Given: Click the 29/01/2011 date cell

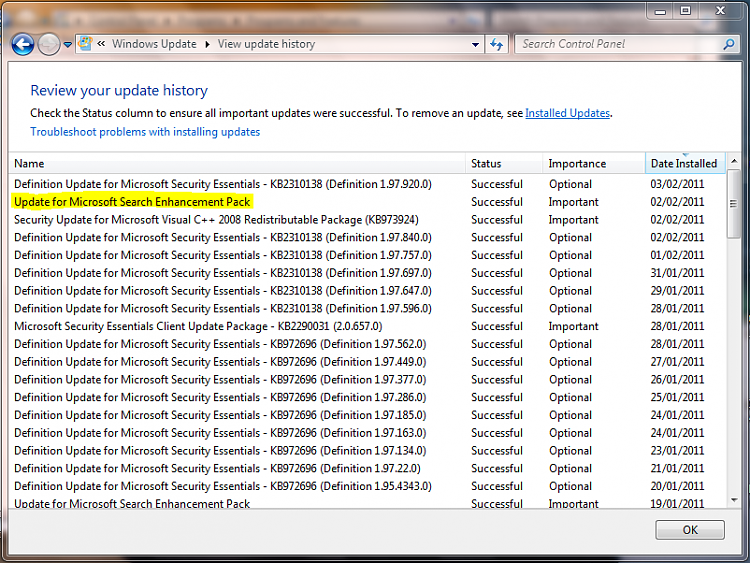Looking at the screenshot, I should coord(677,290).
